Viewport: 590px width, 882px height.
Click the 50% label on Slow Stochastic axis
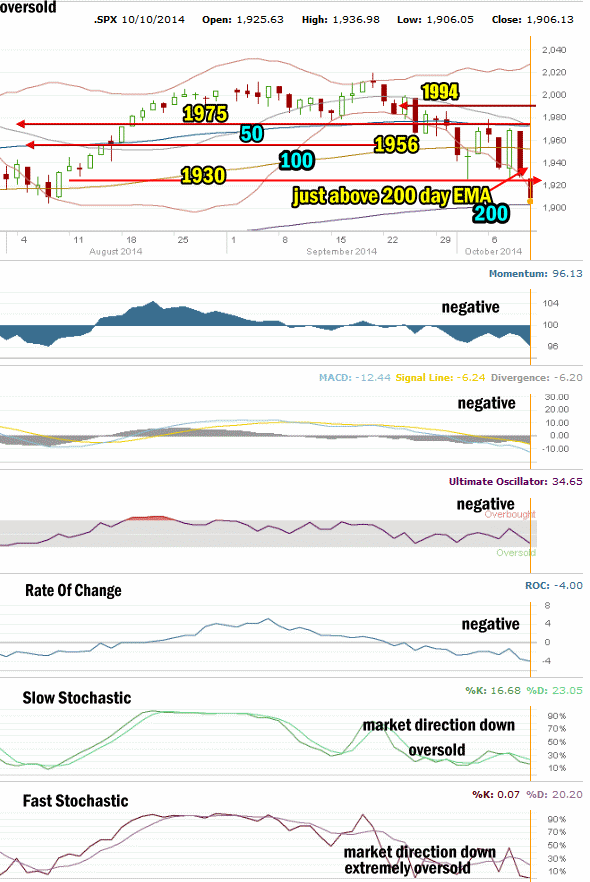[556, 742]
